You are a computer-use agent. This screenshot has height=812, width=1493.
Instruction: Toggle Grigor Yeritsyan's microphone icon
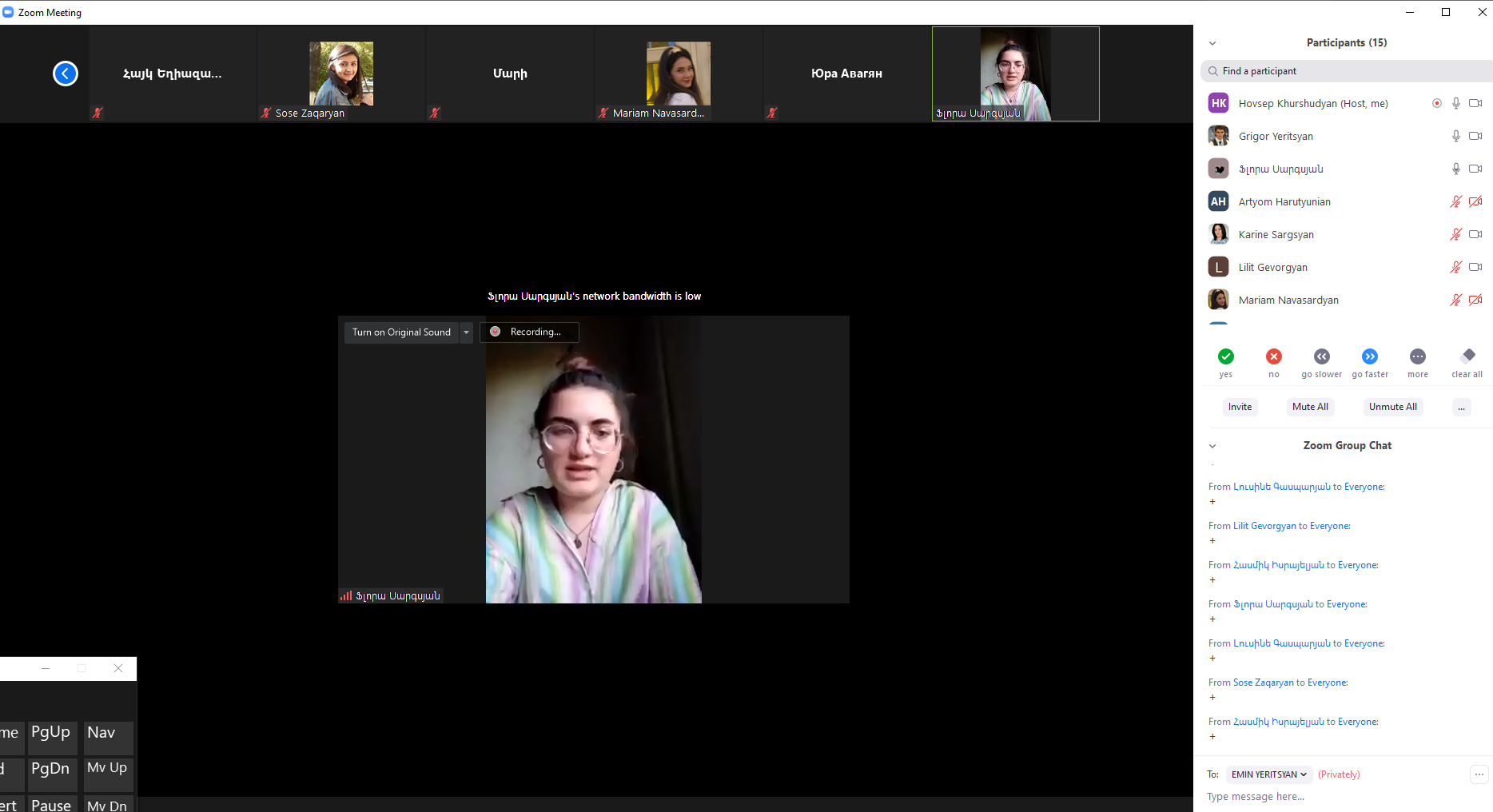coord(1456,136)
